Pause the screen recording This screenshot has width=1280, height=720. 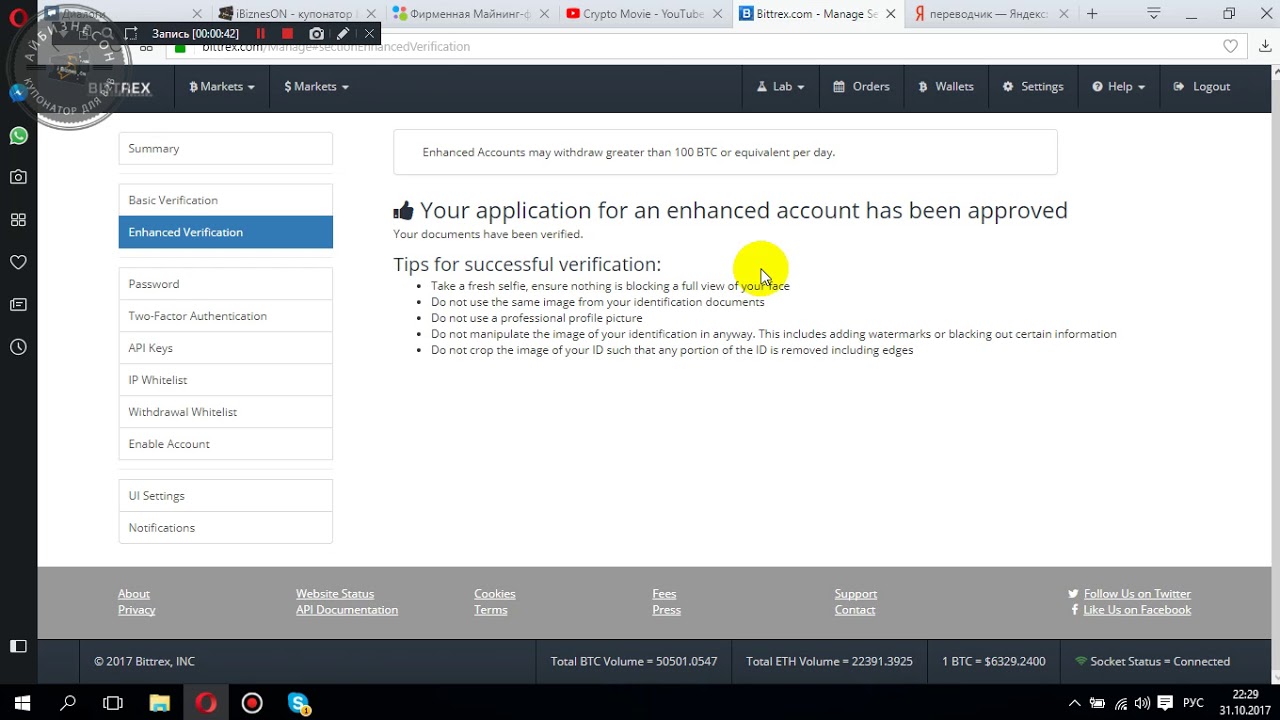[x=261, y=33]
